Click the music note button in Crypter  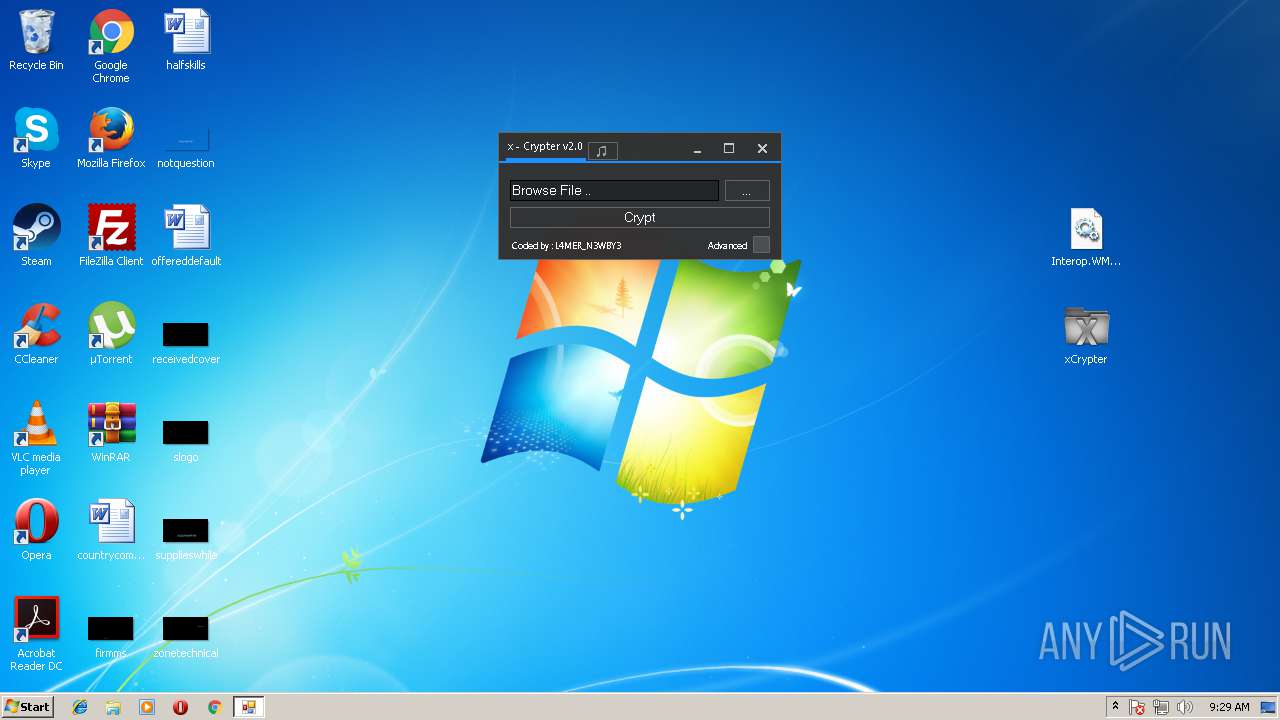602,151
